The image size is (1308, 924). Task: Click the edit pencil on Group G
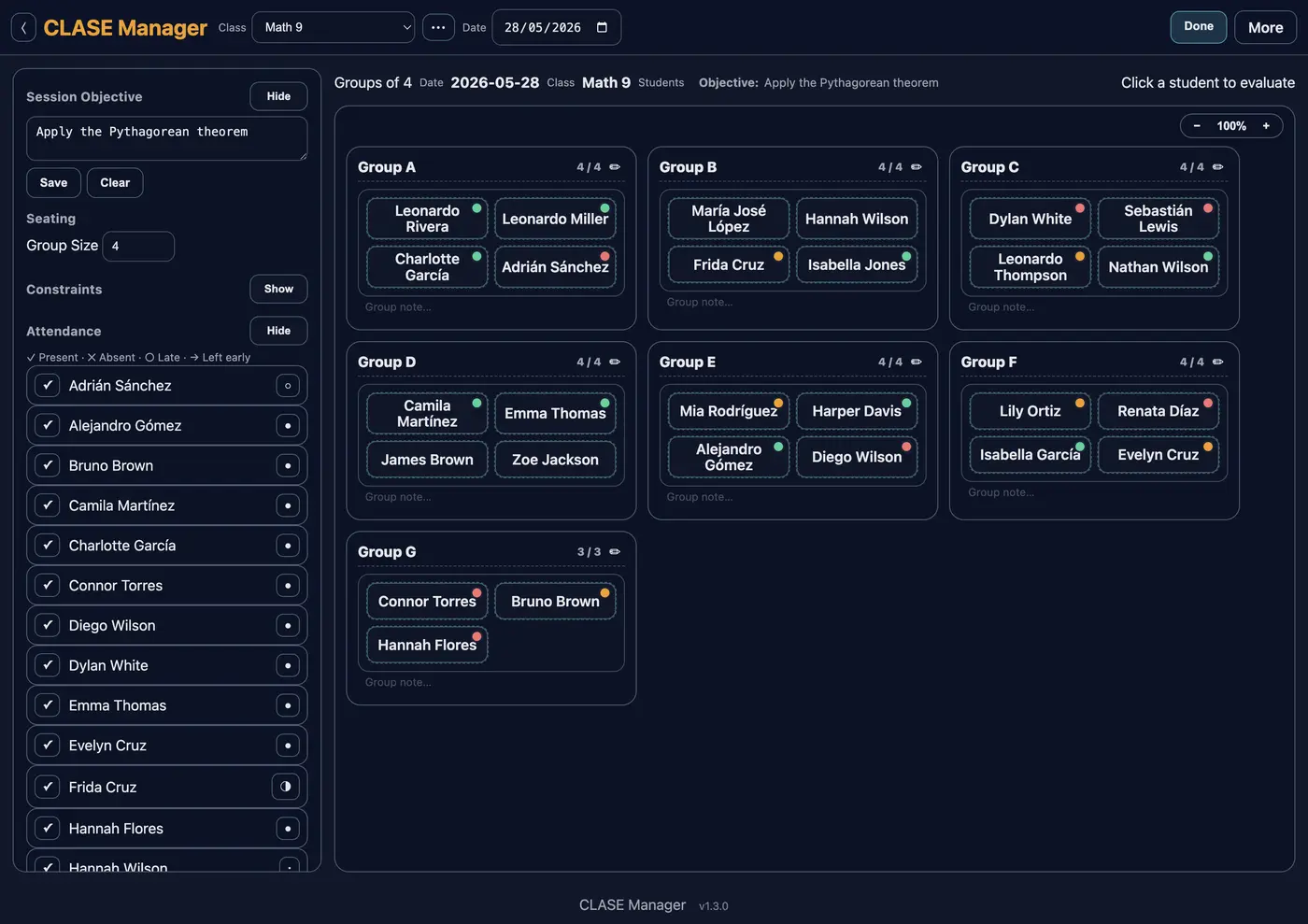615,552
